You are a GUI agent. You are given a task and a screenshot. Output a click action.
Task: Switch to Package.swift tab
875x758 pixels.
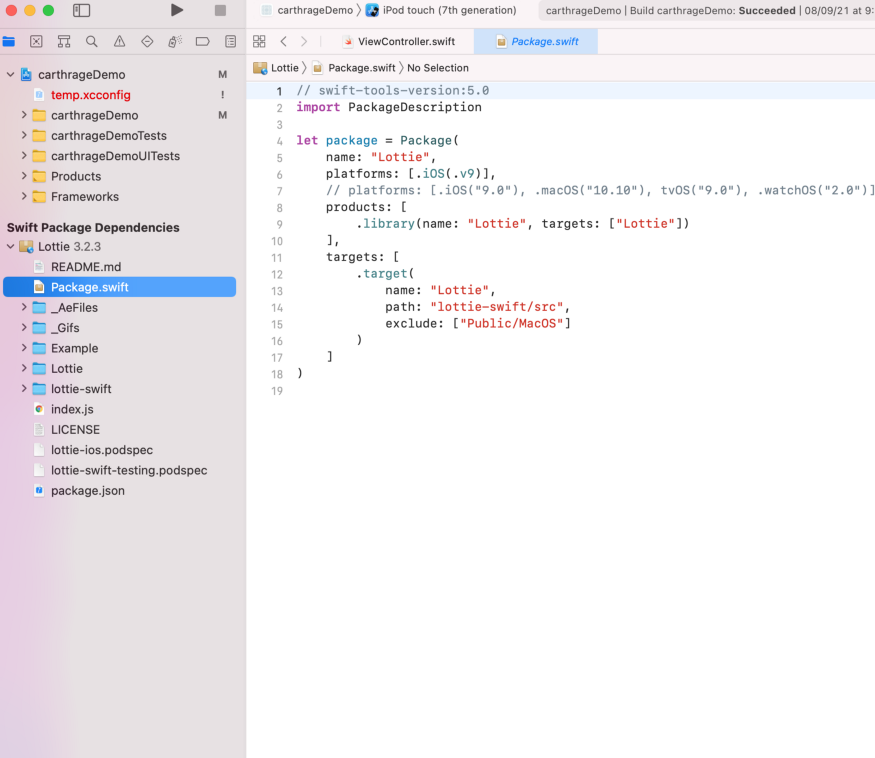click(x=536, y=41)
